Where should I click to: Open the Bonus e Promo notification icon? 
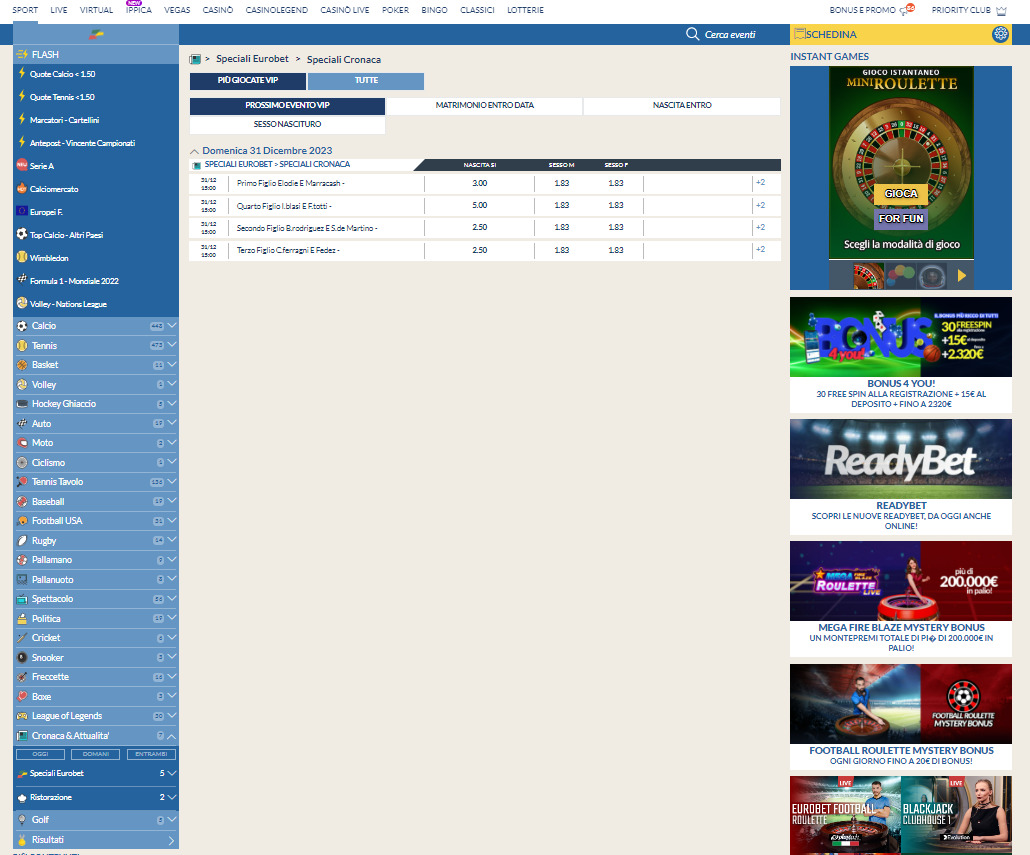(908, 10)
